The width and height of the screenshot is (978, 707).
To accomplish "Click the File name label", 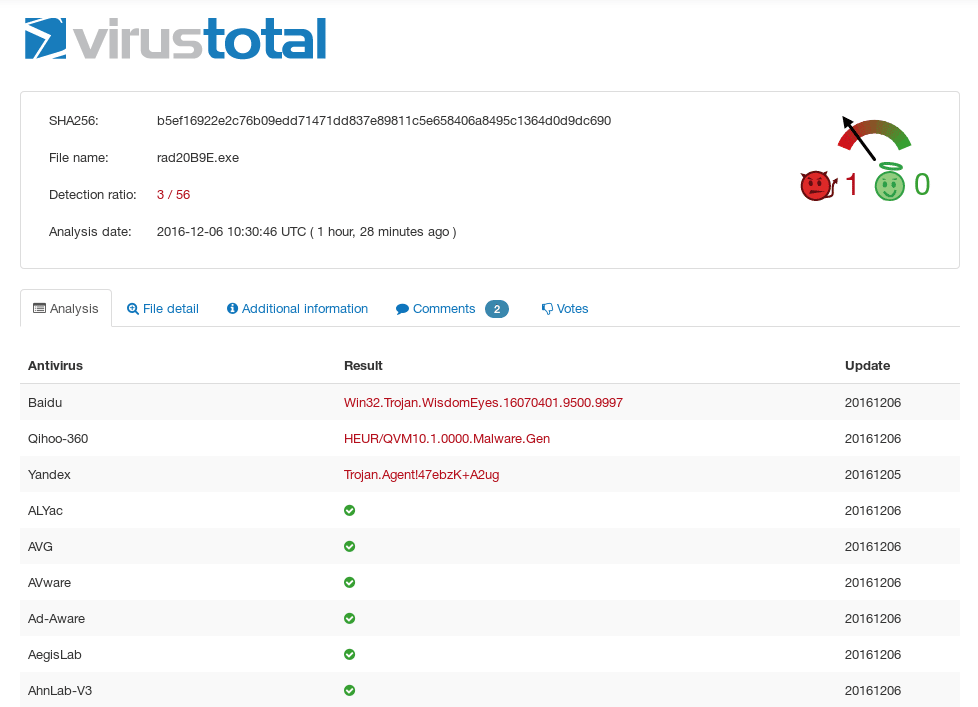I will click(79, 158).
